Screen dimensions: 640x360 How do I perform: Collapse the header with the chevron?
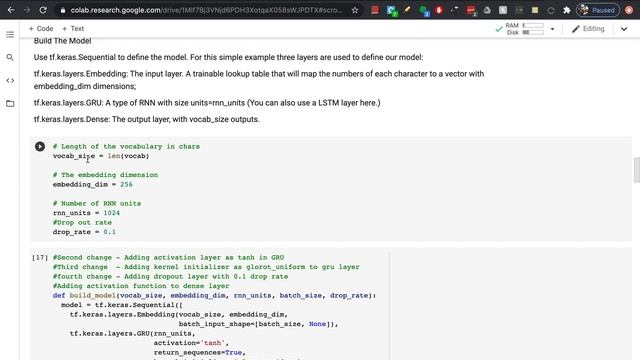pyautogui.click(x=624, y=29)
